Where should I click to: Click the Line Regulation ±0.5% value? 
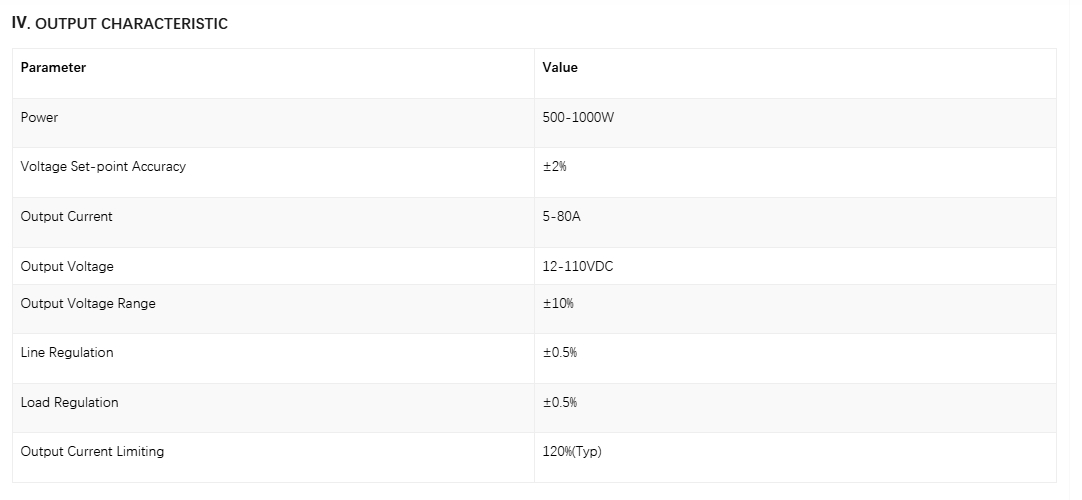pos(560,352)
